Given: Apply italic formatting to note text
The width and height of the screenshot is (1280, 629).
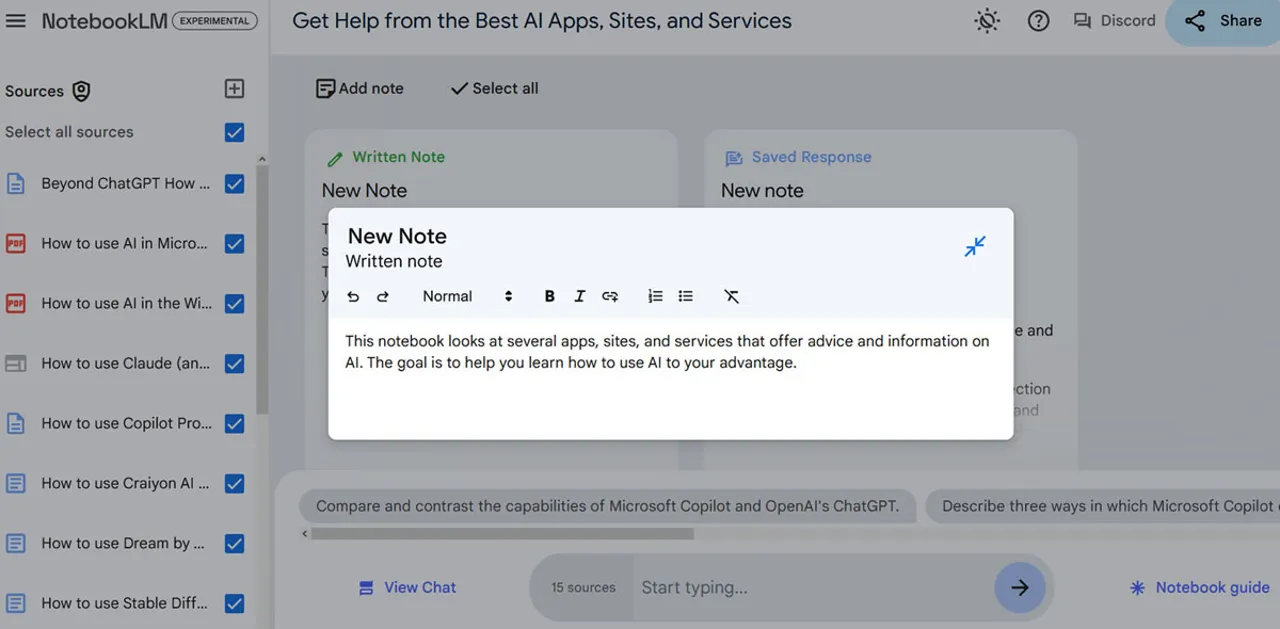Looking at the screenshot, I should point(579,296).
